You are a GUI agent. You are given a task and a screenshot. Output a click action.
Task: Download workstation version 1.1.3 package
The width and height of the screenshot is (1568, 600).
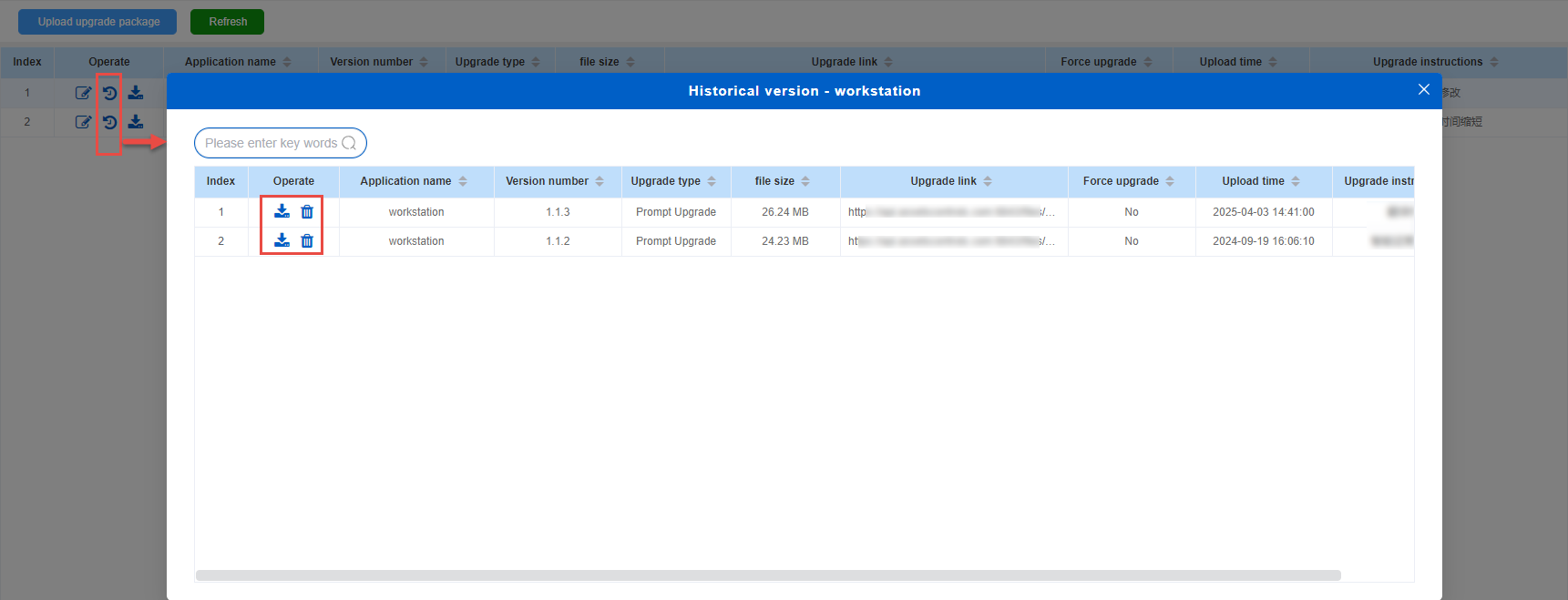pyautogui.click(x=282, y=211)
